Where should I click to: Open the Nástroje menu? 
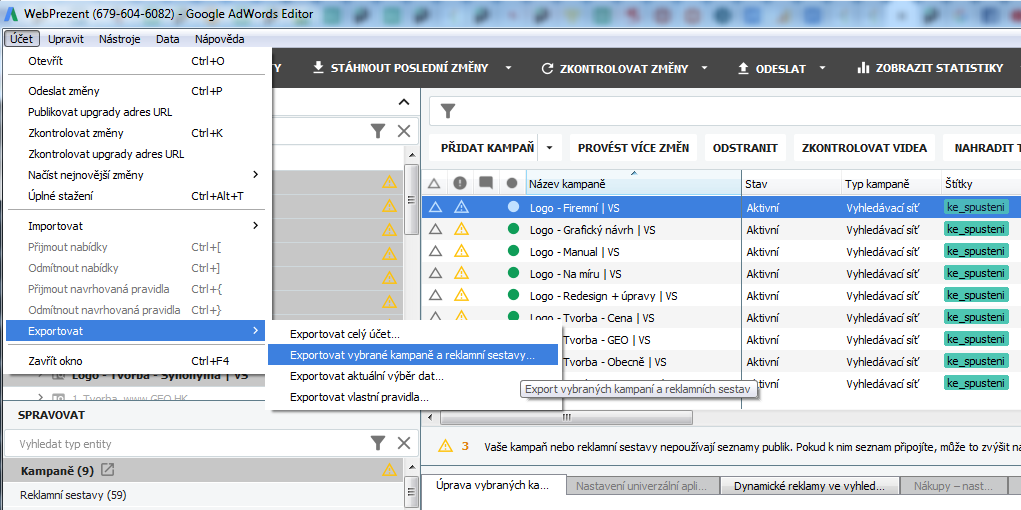pyautogui.click(x=120, y=39)
